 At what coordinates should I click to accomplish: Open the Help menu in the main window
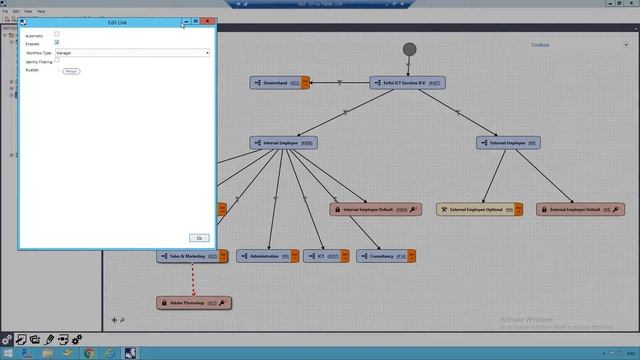(x=41, y=11)
